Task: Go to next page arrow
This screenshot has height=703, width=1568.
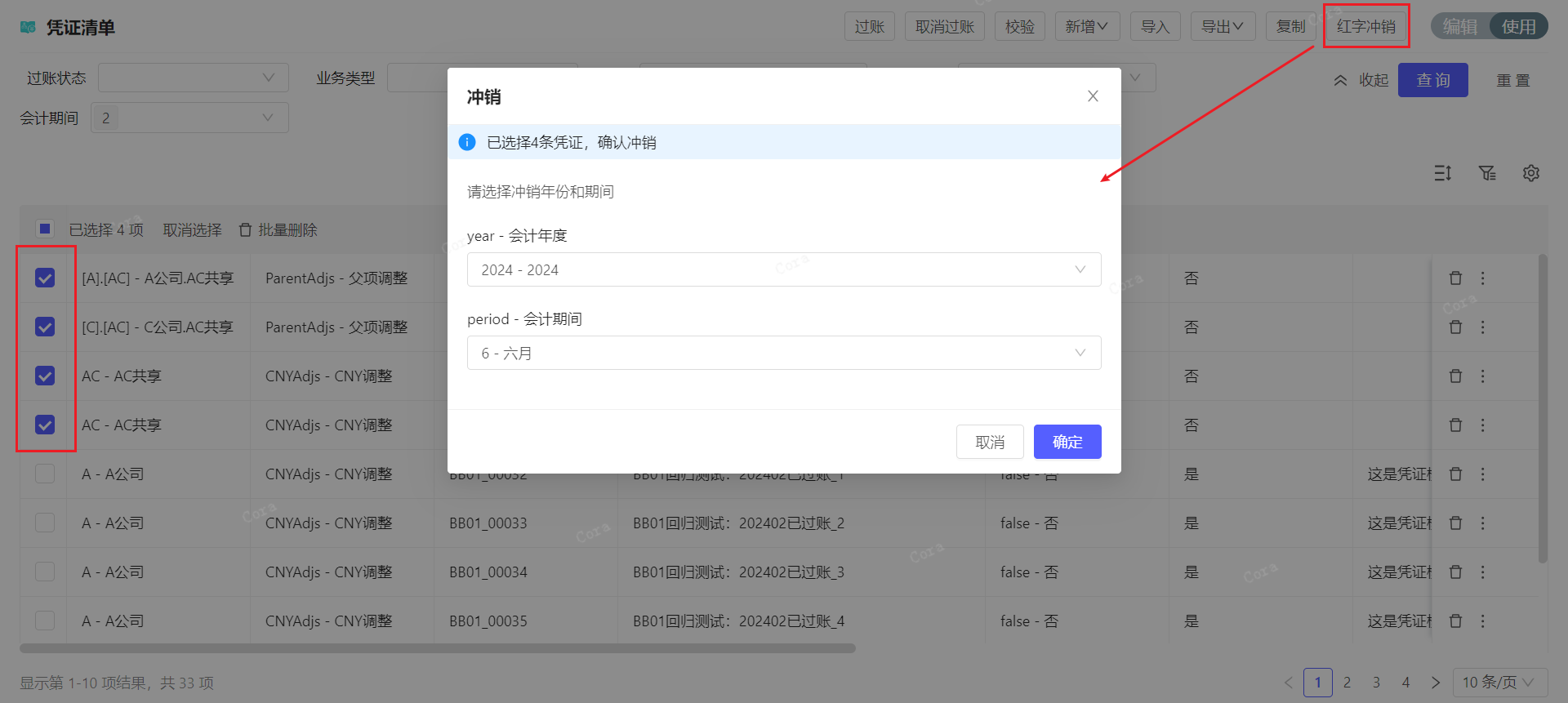Action: tap(1436, 683)
